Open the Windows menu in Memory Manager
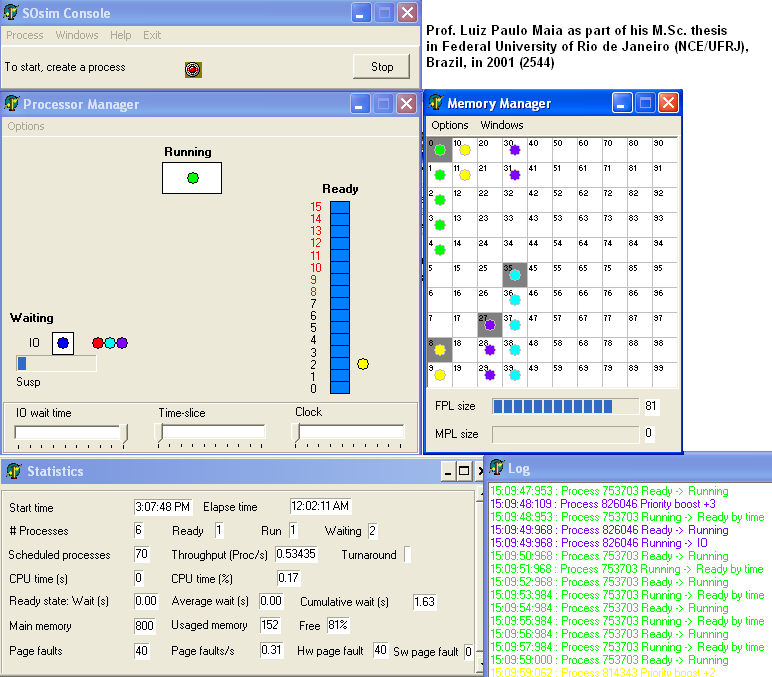The width and height of the screenshot is (772, 677). (501, 125)
